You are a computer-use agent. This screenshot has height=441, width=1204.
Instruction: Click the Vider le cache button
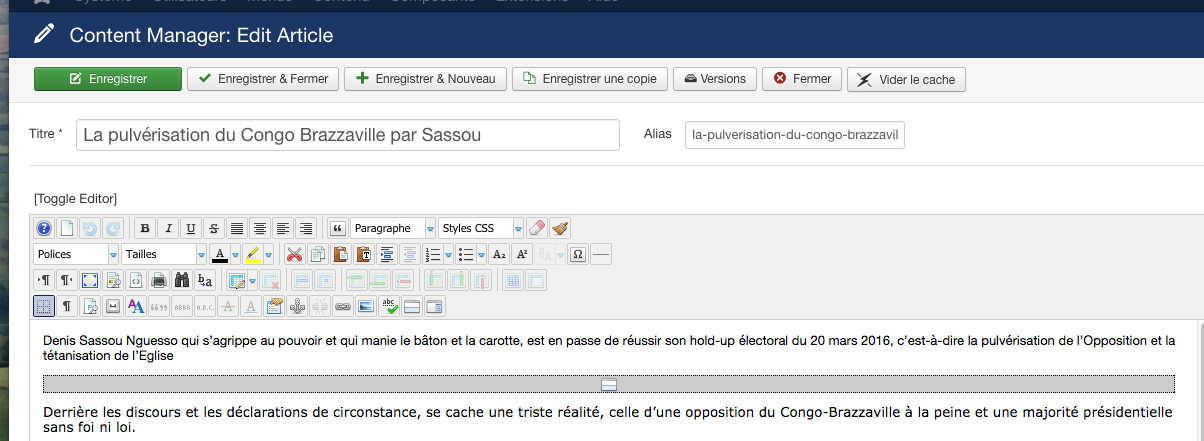[906, 79]
